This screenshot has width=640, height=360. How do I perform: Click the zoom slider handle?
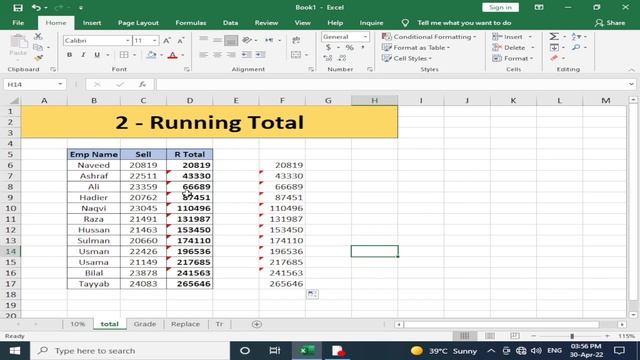coord(572,336)
